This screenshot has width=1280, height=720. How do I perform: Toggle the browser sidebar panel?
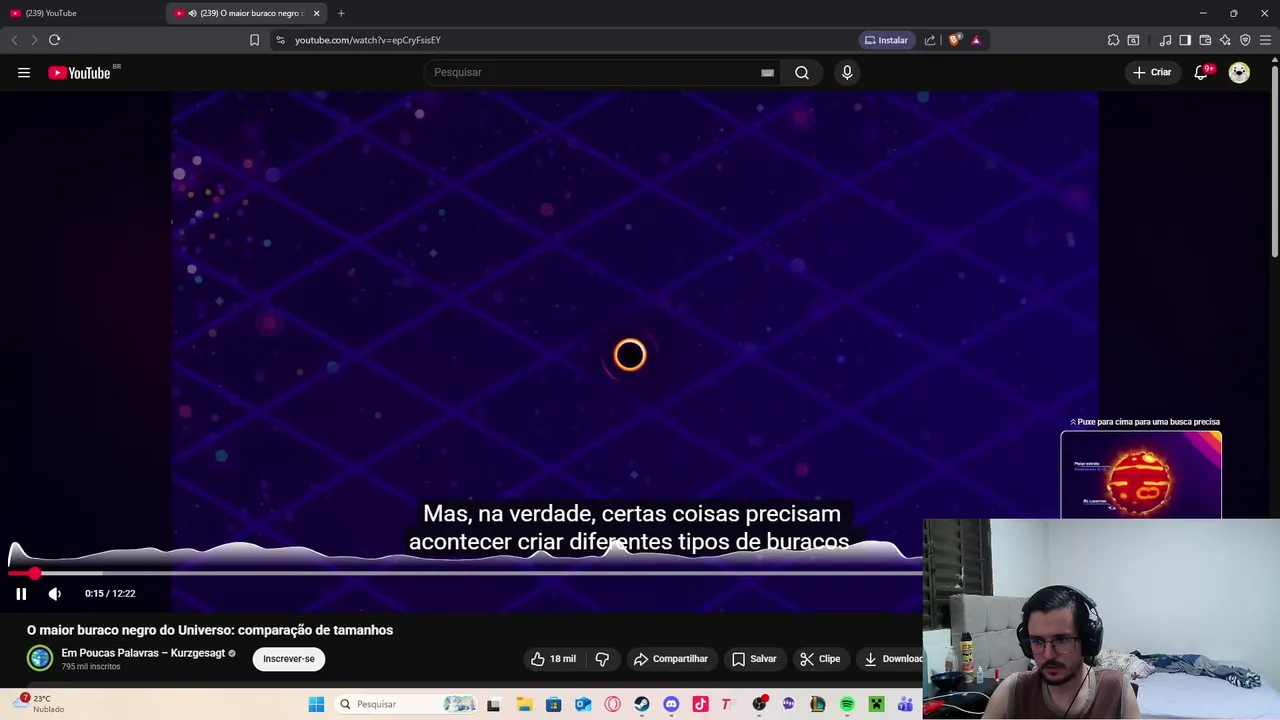(1185, 40)
